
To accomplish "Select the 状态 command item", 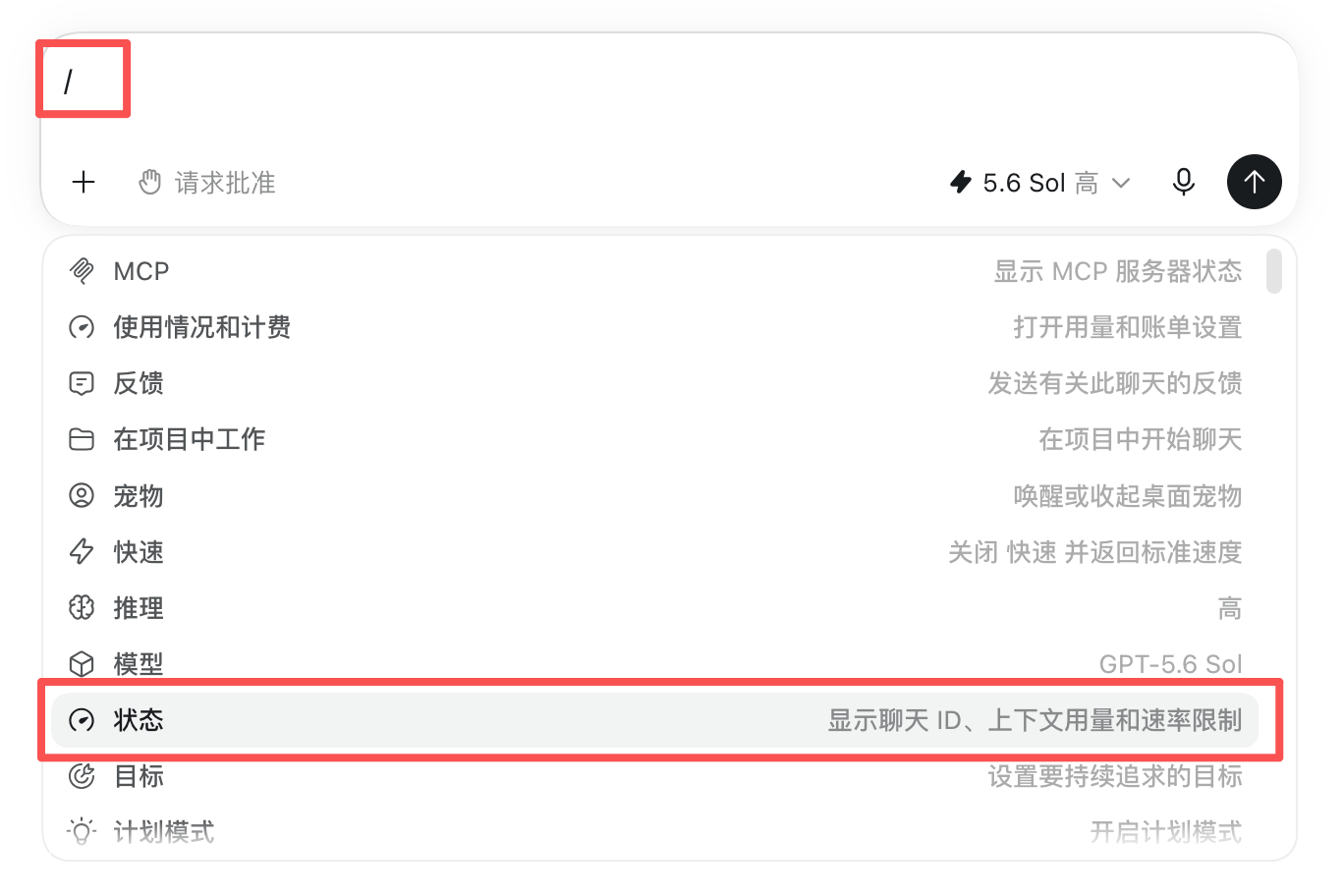I will 655,720.
